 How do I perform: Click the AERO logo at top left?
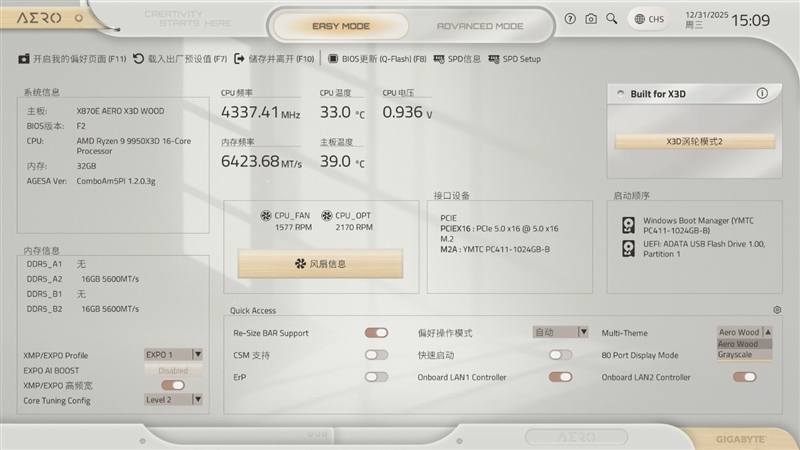[x=39, y=18]
